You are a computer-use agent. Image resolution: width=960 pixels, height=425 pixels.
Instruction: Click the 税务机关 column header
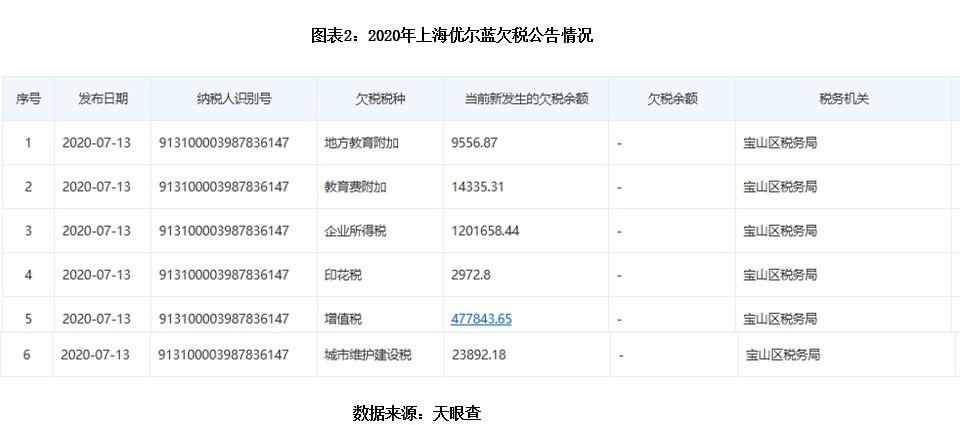[843, 99]
